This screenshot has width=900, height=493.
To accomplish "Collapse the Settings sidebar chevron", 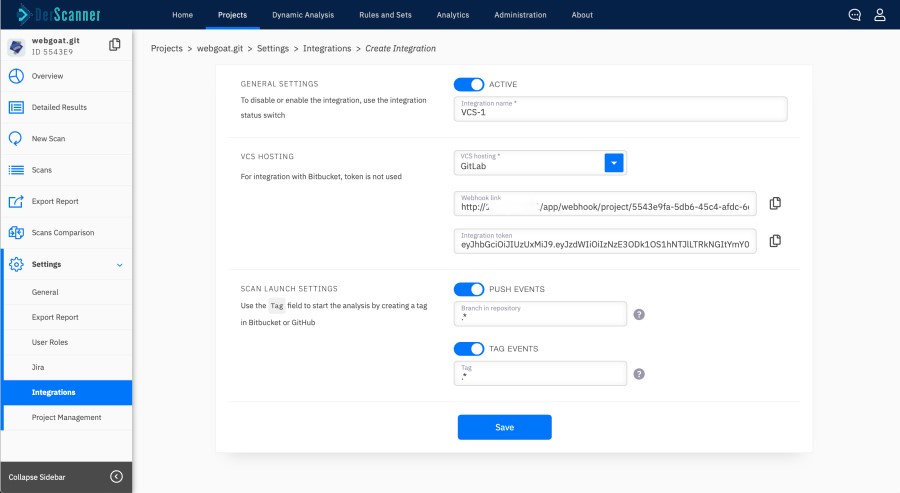I will click(x=119, y=265).
